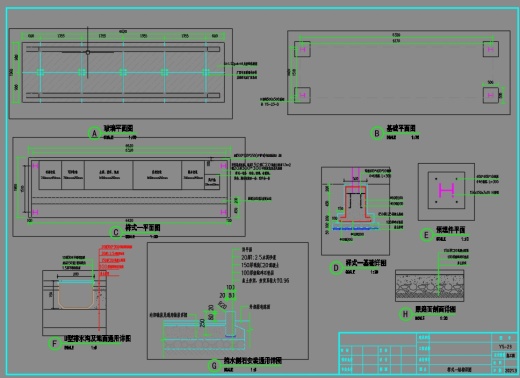Click the title text beside marker B
The height and width of the screenshot is (378, 520).
(x=401, y=128)
